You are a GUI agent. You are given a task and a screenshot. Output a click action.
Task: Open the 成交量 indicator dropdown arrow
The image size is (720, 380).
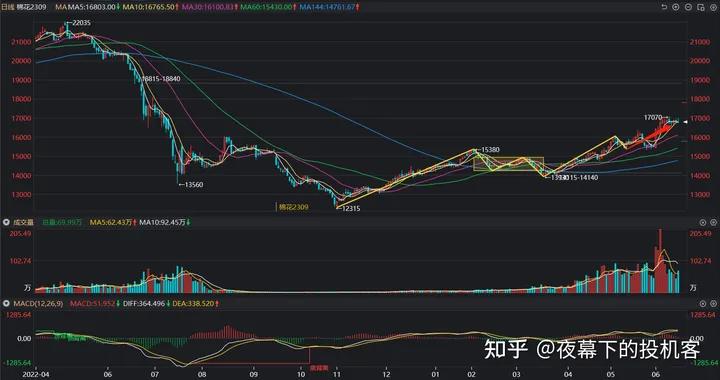point(6,222)
